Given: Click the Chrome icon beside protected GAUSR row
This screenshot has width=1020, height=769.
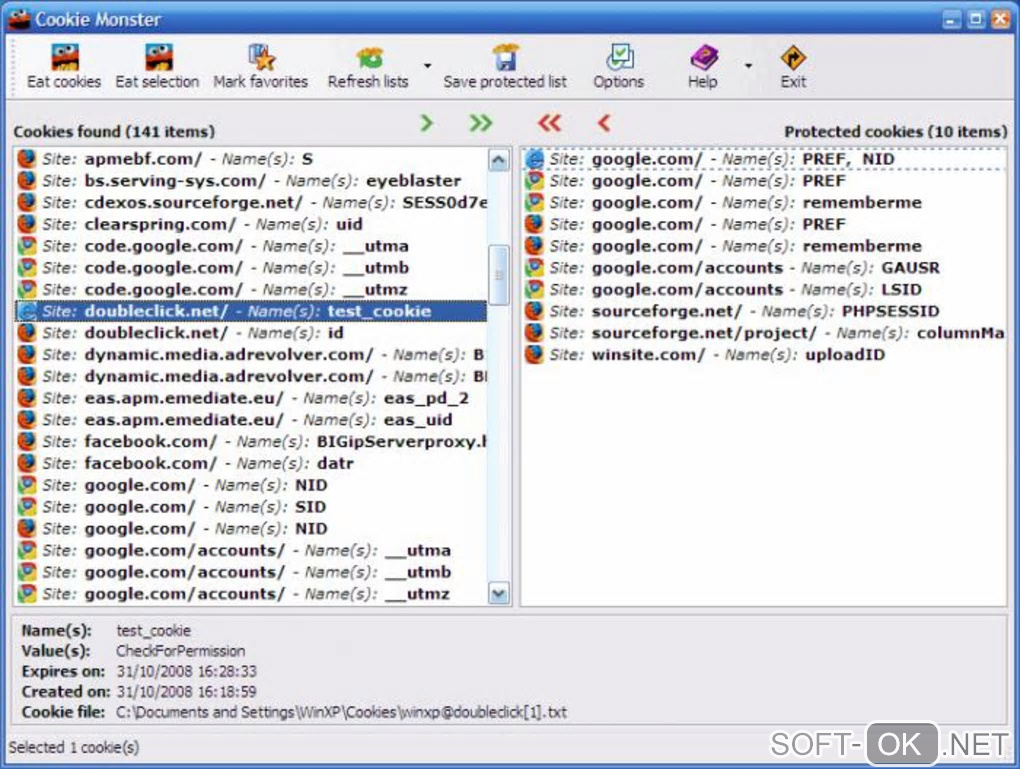Looking at the screenshot, I should point(534,268).
